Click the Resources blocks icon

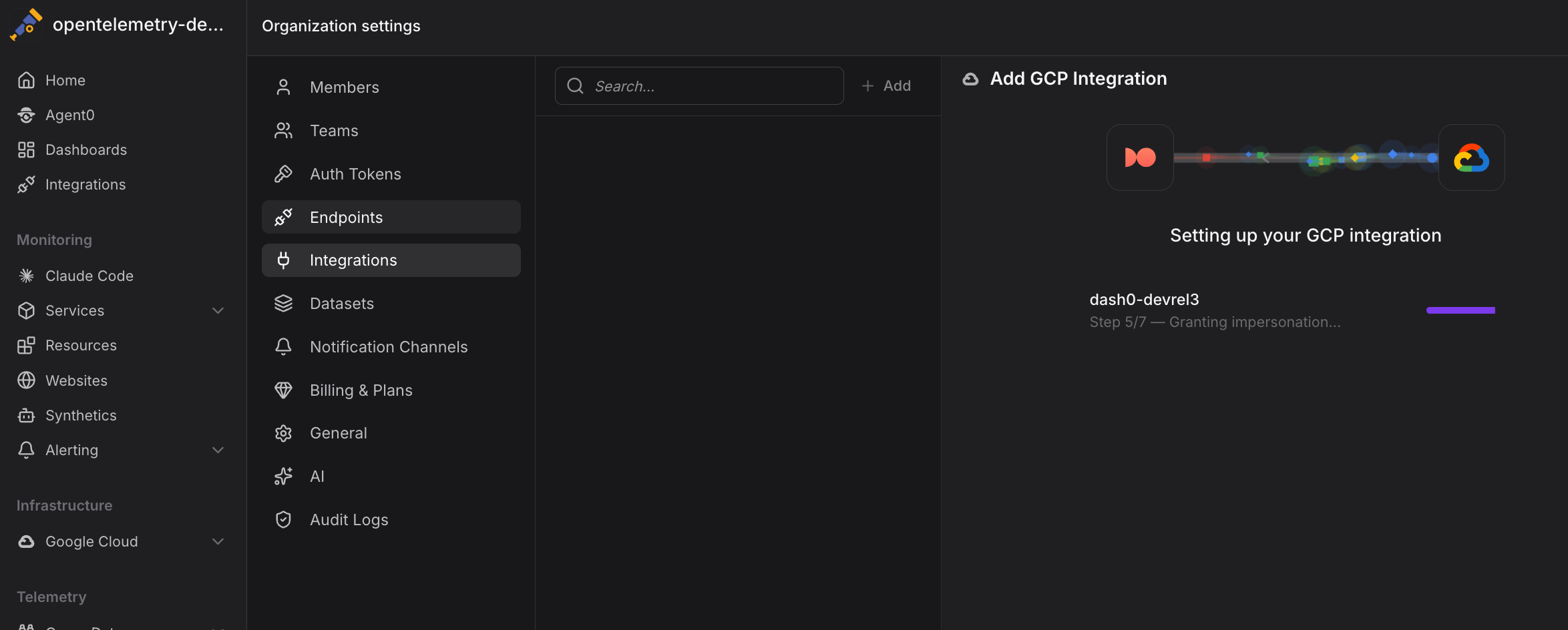(x=26, y=345)
